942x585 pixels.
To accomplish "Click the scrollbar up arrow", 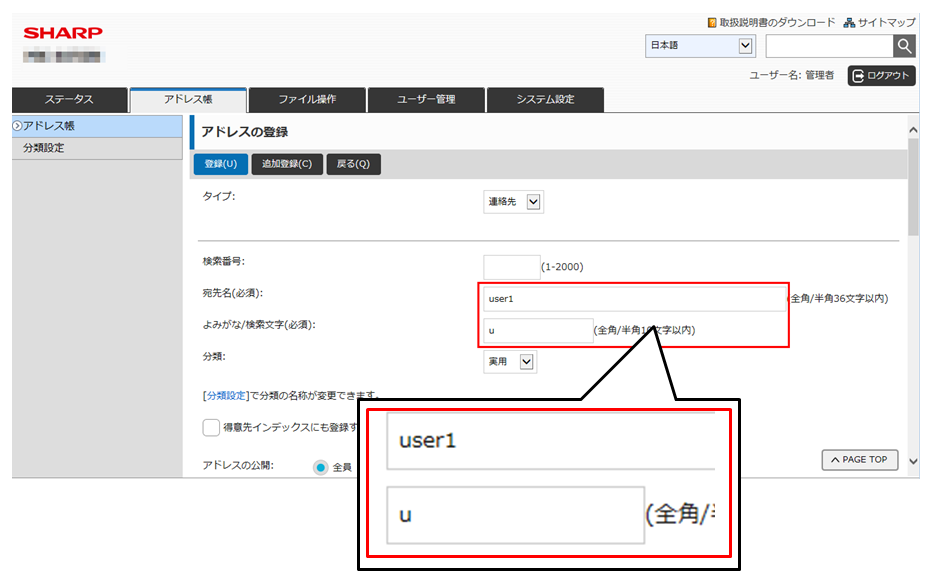I will coord(913,130).
